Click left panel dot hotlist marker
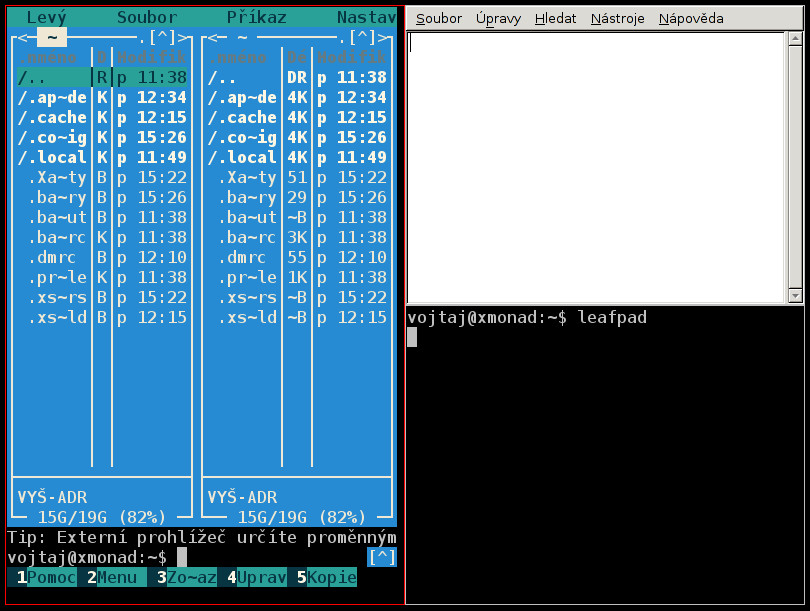Image resolution: width=810 pixels, height=611 pixels. tap(142, 39)
